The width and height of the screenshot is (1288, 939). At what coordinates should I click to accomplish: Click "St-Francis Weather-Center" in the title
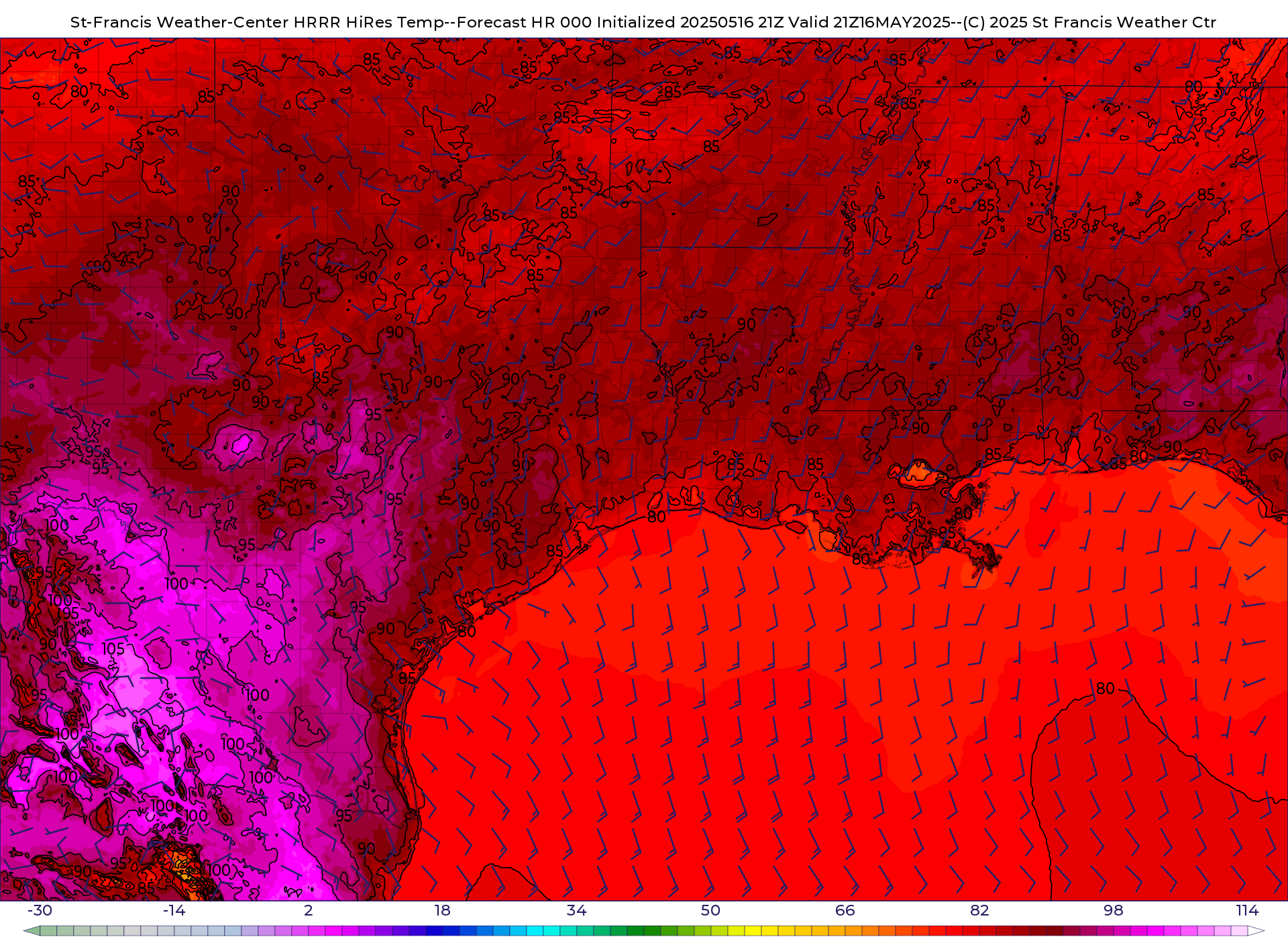180,22
